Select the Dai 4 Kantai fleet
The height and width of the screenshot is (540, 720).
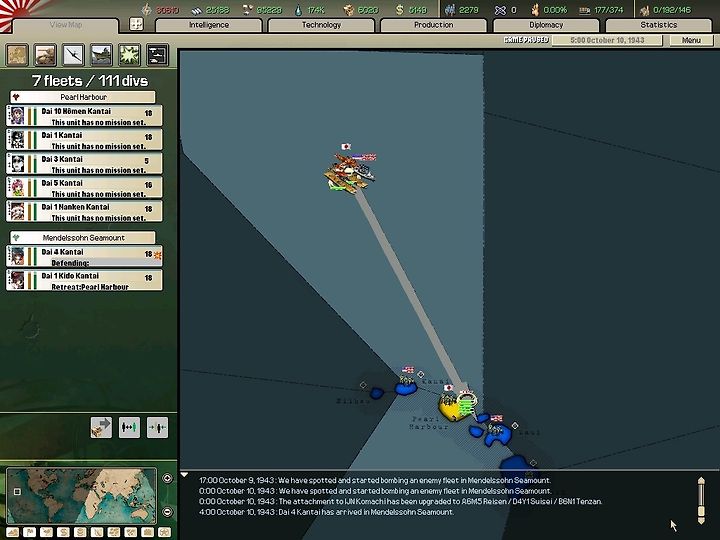coord(84,256)
